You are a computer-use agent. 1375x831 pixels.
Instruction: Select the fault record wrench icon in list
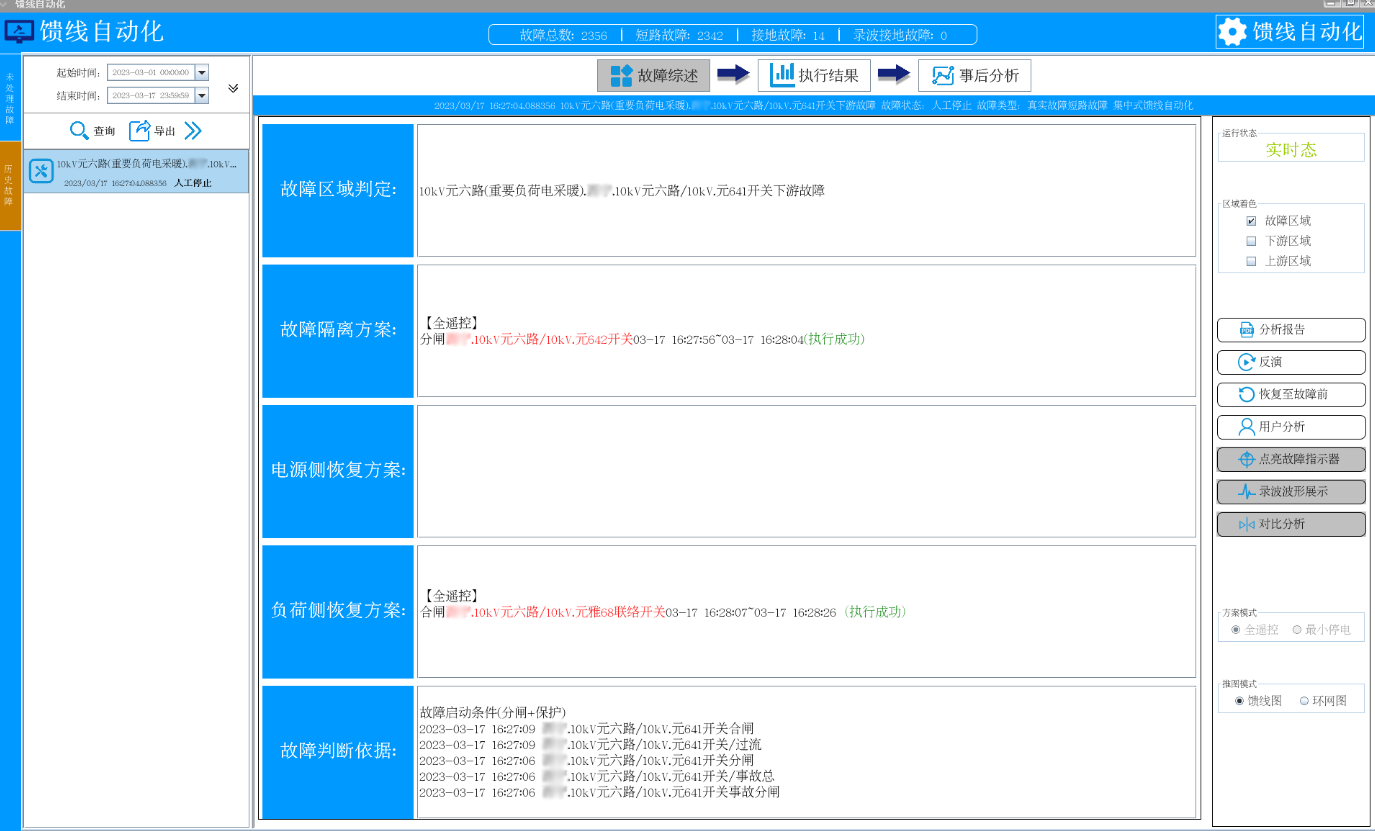(41, 171)
